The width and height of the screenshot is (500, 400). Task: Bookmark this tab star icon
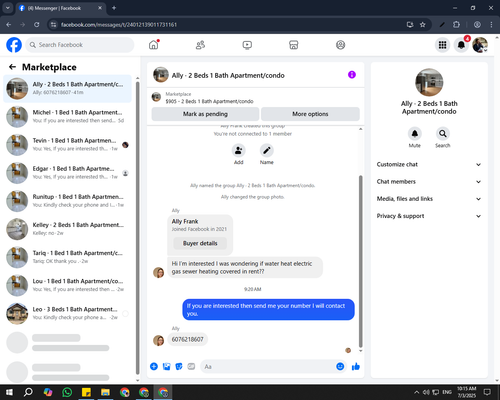tap(423, 24)
